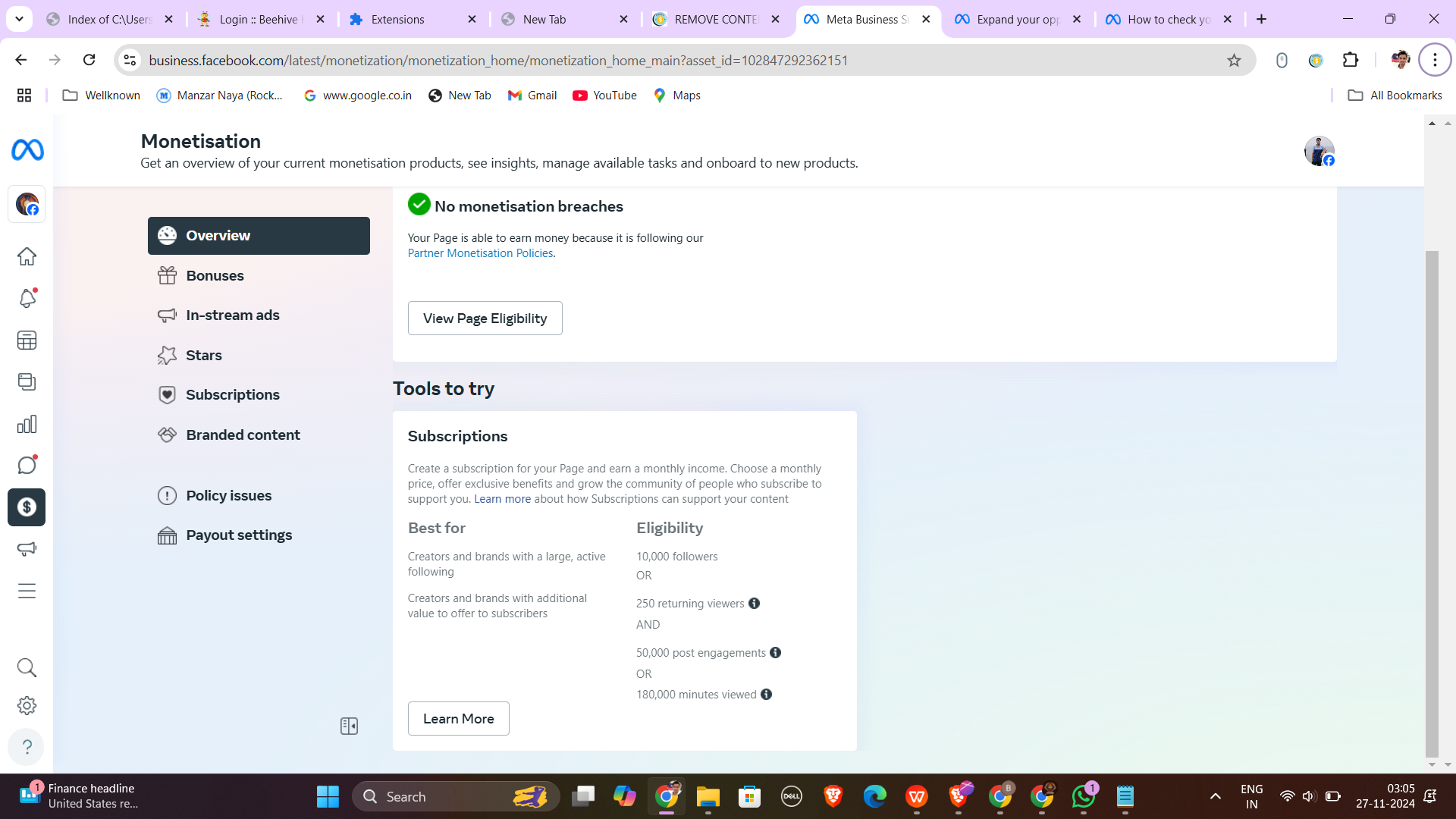The image size is (1456, 819).
Task: Show hidden icons in system tray
Action: [1215, 796]
